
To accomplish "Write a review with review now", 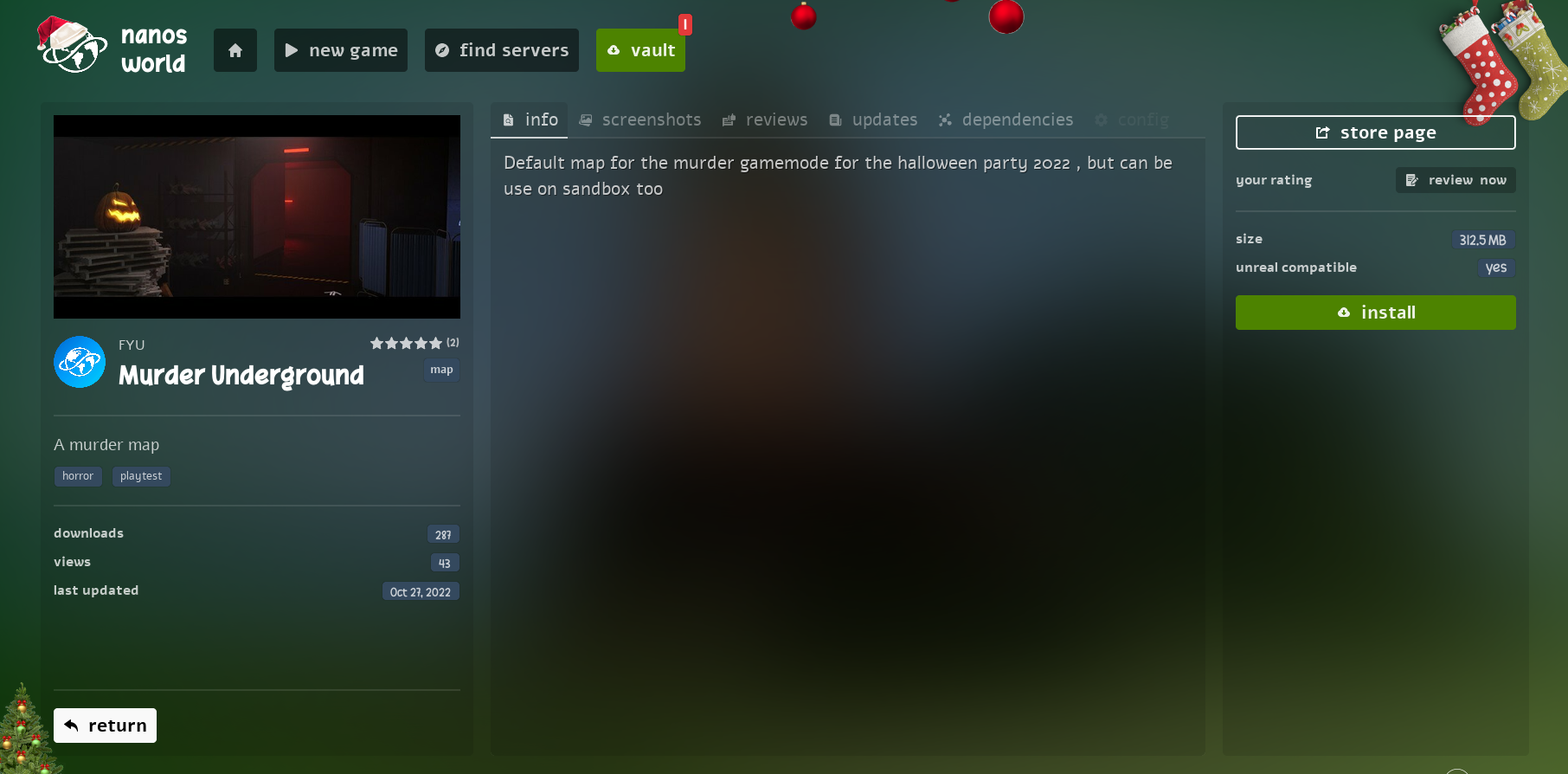I will pyautogui.click(x=1456, y=180).
